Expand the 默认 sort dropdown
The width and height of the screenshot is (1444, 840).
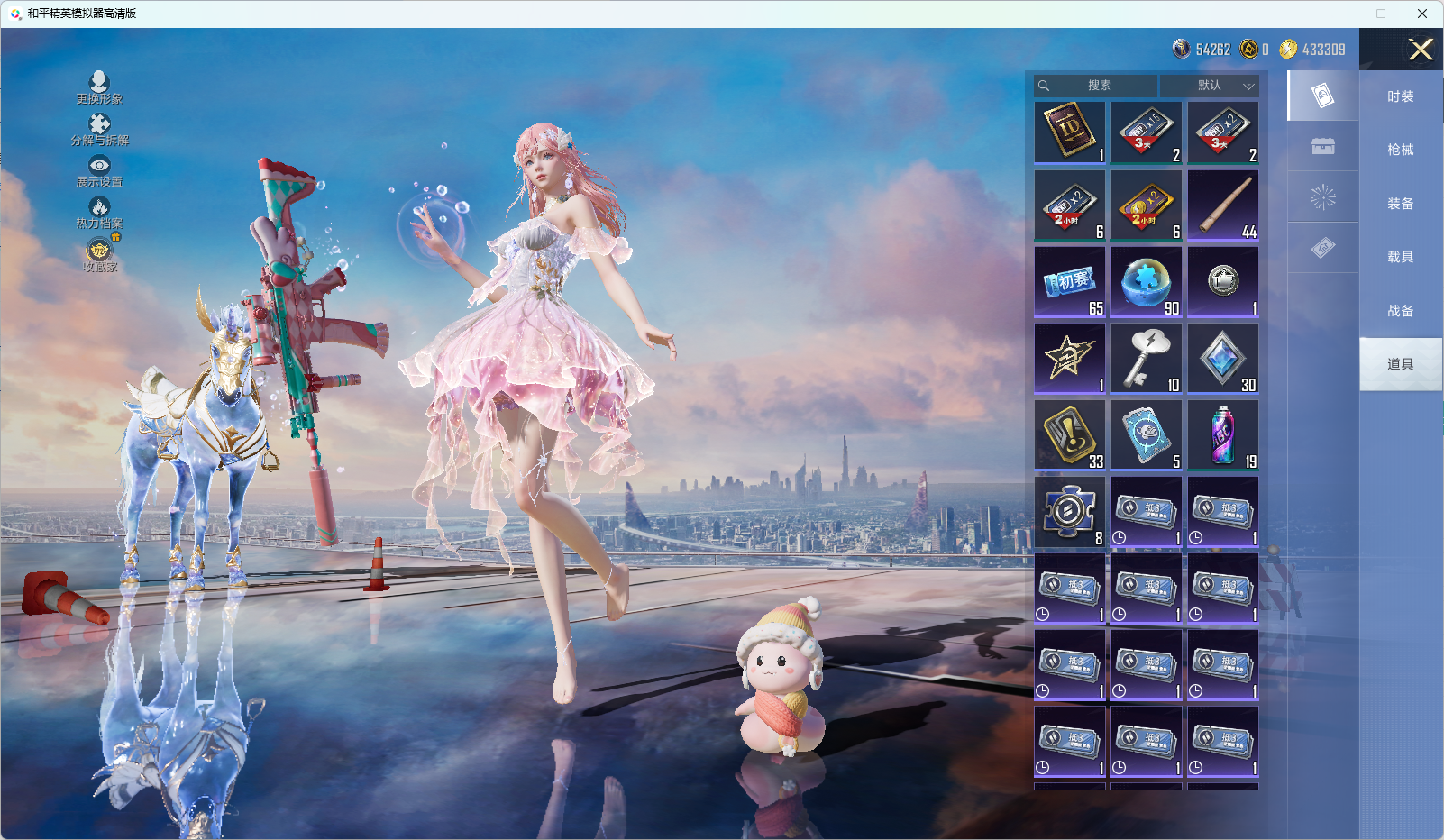(x=1210, y=86)
